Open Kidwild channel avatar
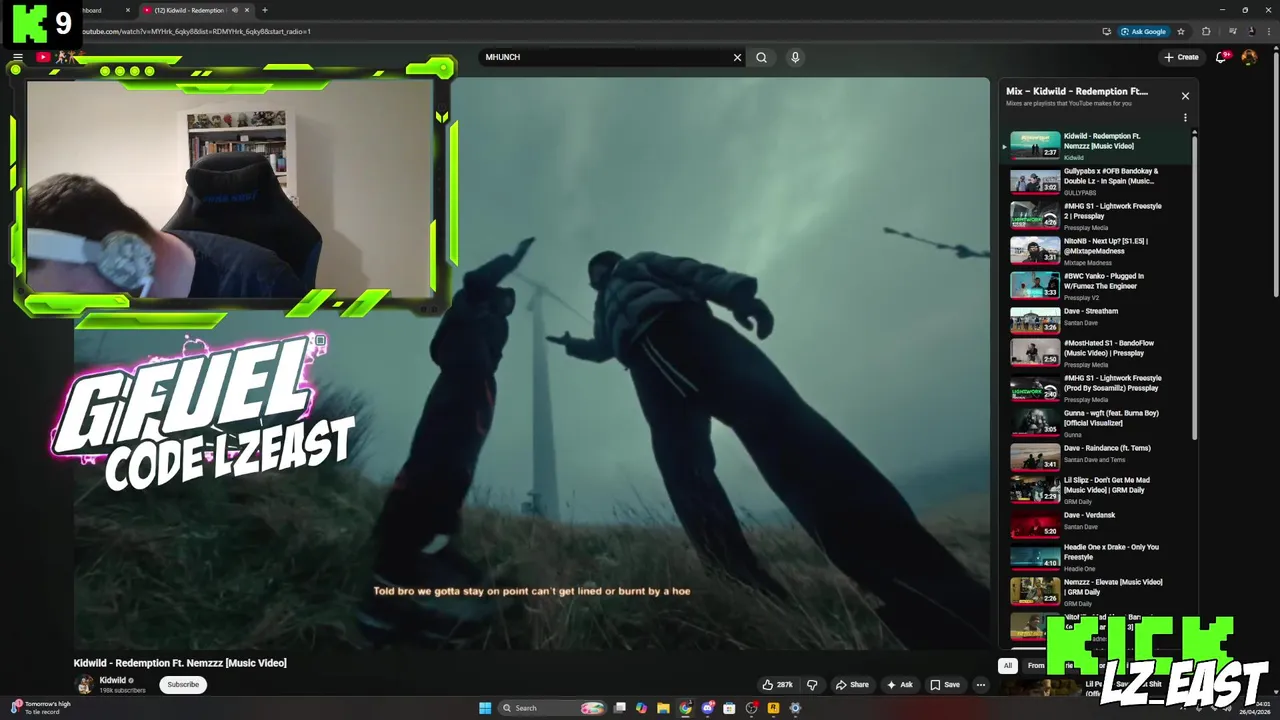Image resolution: width=1280 pixels, height=720 pixels. click(85, 685)
